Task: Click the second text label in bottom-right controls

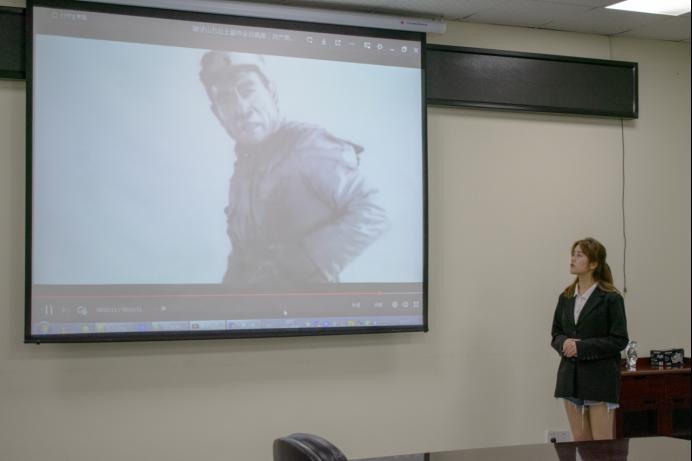Action: pyautogui.click(x=378, y=305)
